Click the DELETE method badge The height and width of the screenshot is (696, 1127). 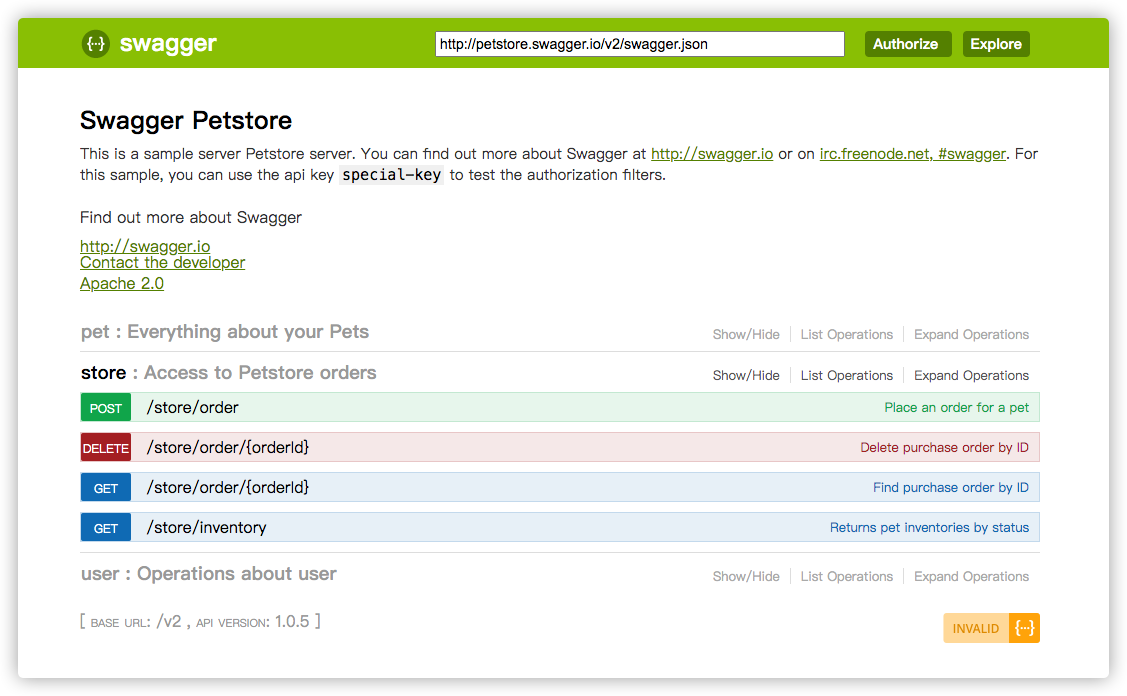(x=106, y=448)
